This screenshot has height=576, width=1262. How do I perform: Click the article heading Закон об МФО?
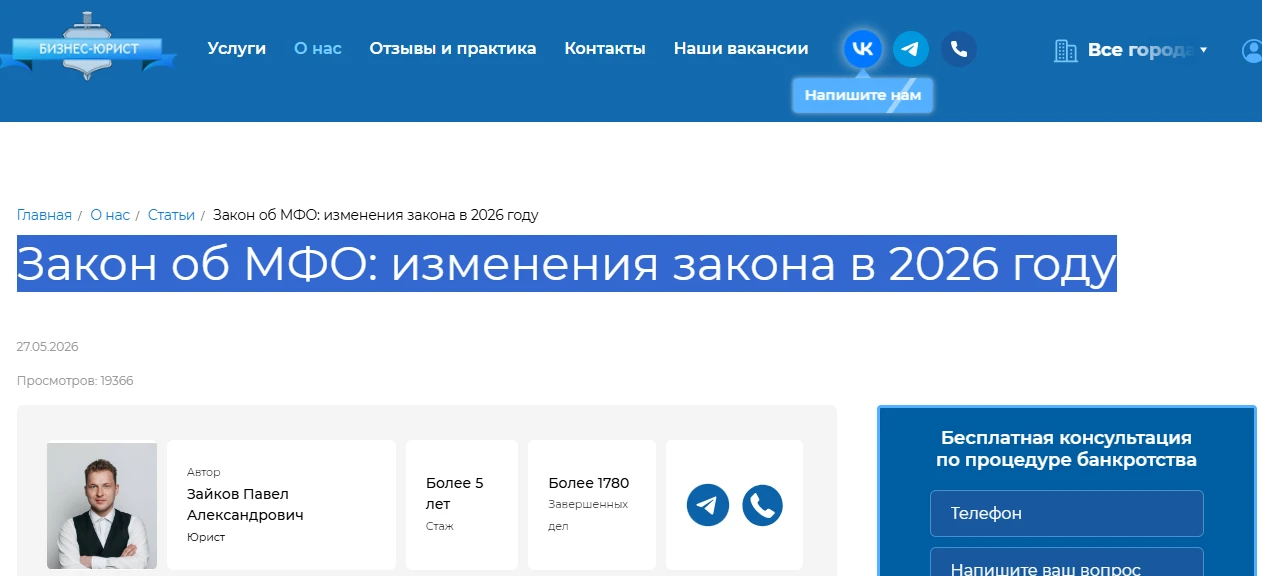point(567,264)
